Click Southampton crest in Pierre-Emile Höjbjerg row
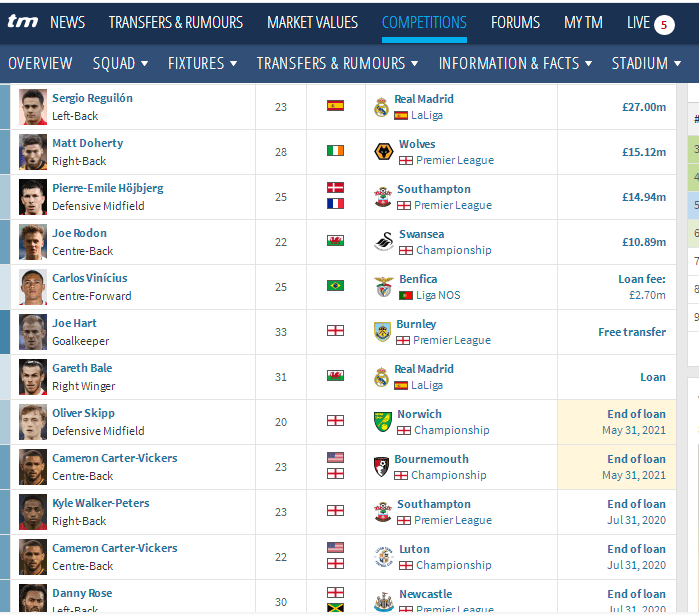 point(382,197)
